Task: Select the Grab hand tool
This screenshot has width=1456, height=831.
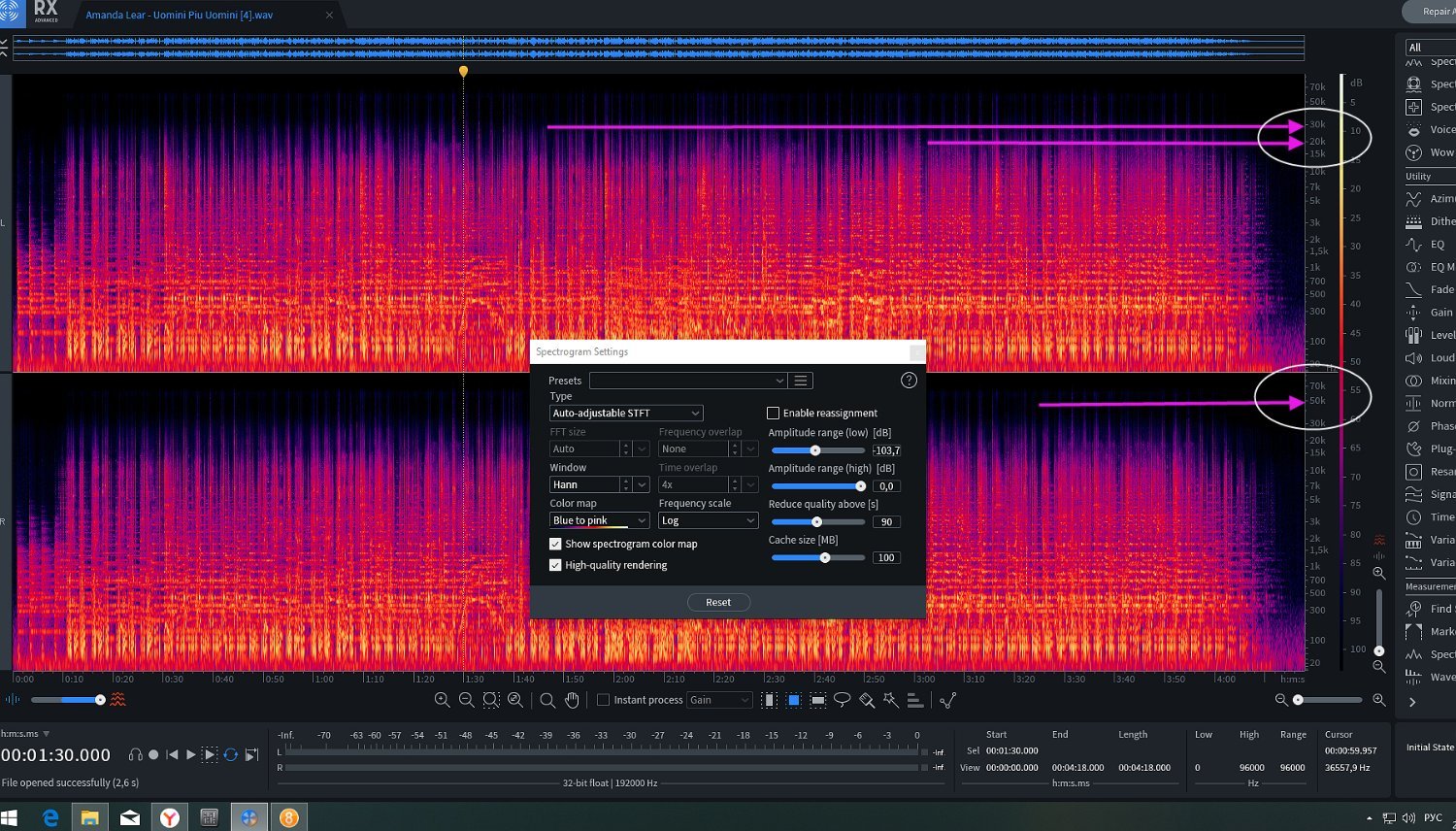Action: (x=572, y=700)
